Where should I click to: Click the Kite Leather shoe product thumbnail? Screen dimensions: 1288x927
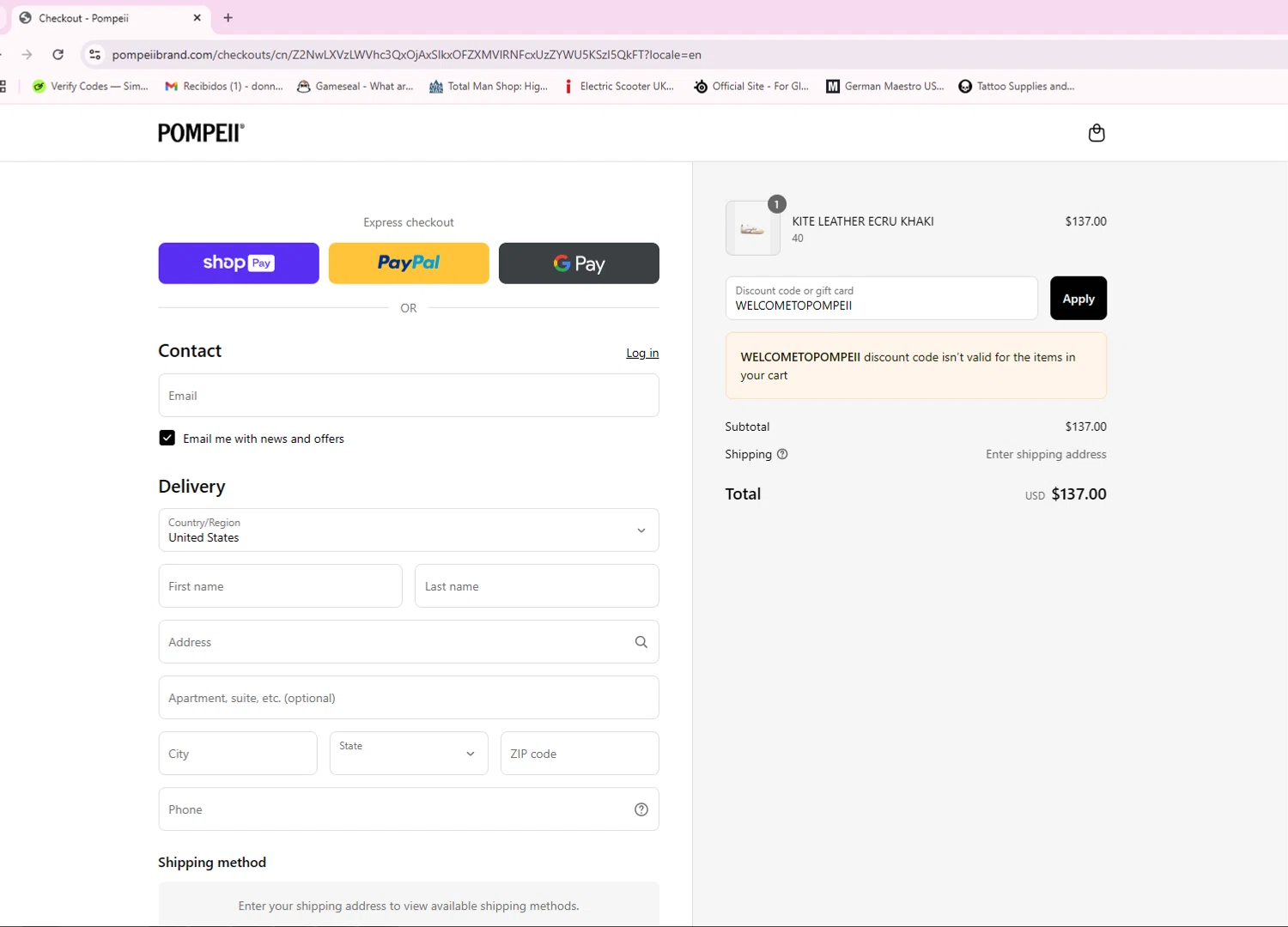753,228
